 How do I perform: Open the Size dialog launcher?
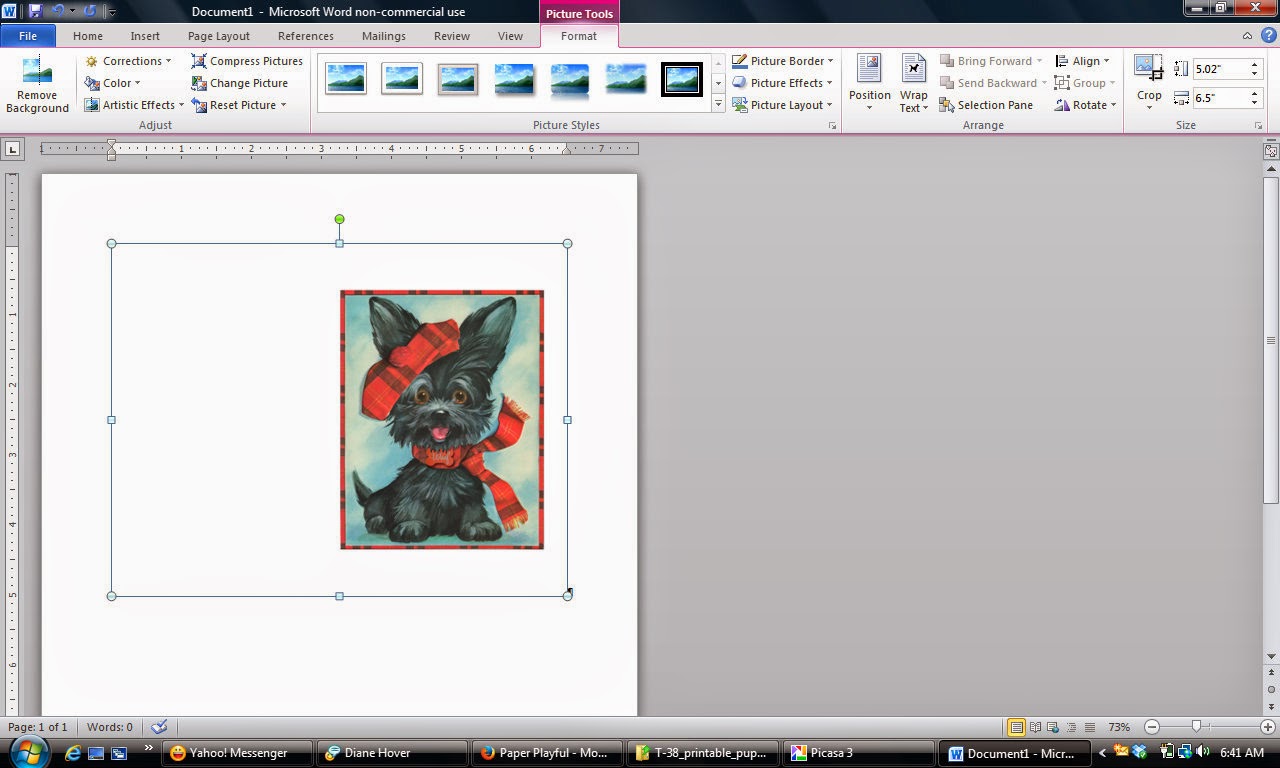[x=1259, y=126]
